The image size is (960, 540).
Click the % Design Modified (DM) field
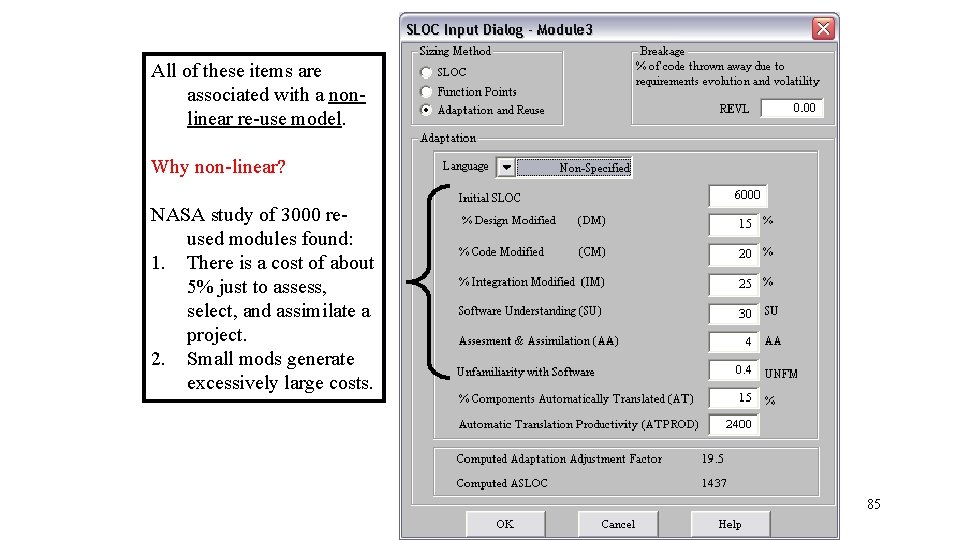(733, 224)
